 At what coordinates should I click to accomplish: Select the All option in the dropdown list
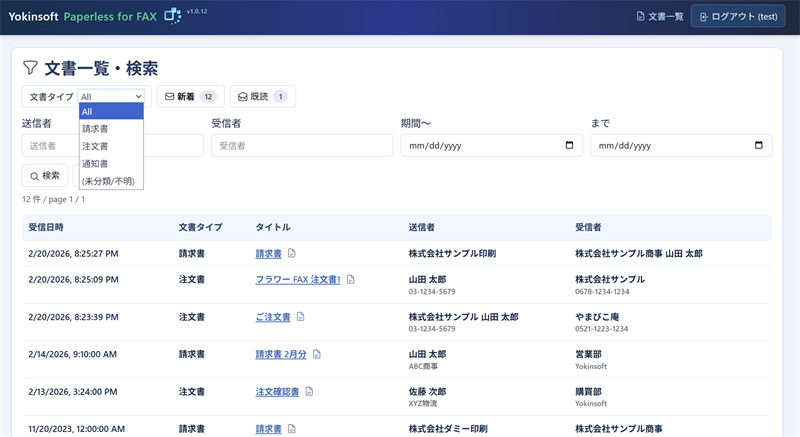(x=111, y=111)
